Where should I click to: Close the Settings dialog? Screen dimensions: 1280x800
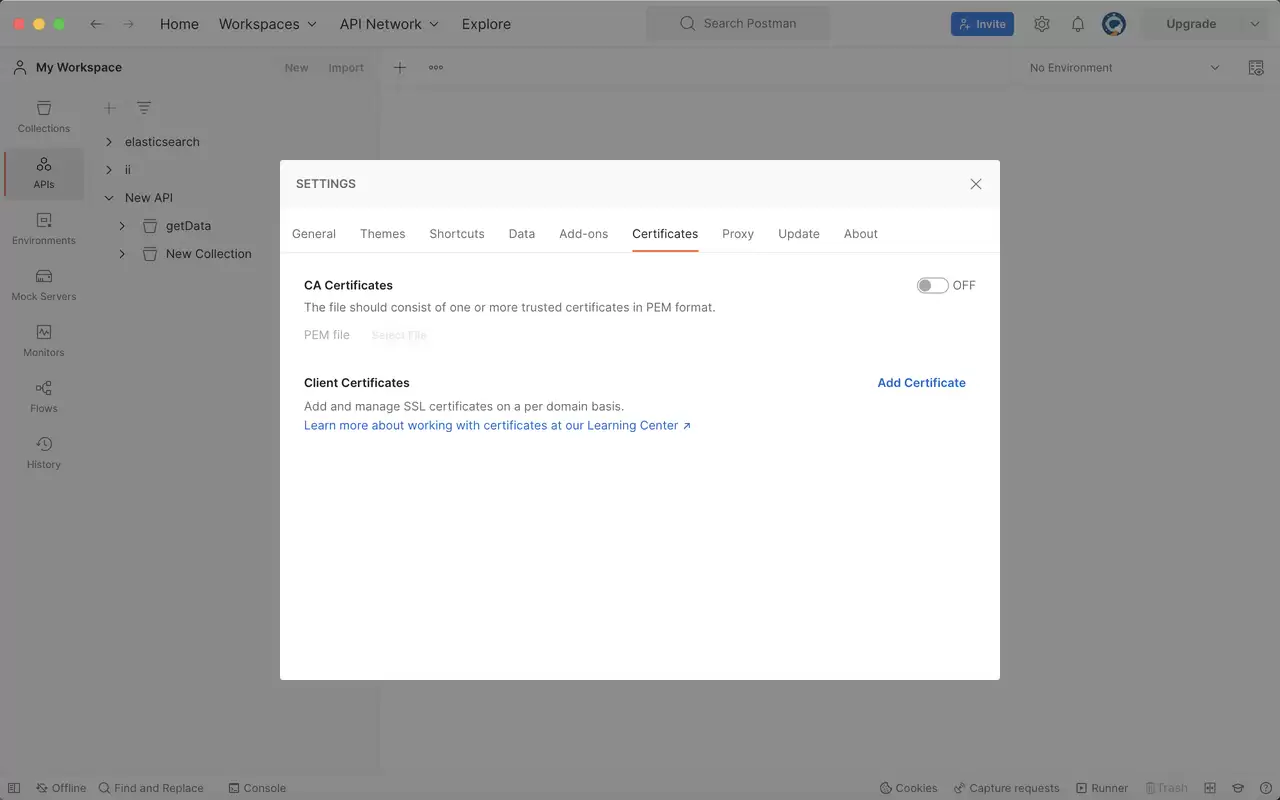[x=976, y=184]
